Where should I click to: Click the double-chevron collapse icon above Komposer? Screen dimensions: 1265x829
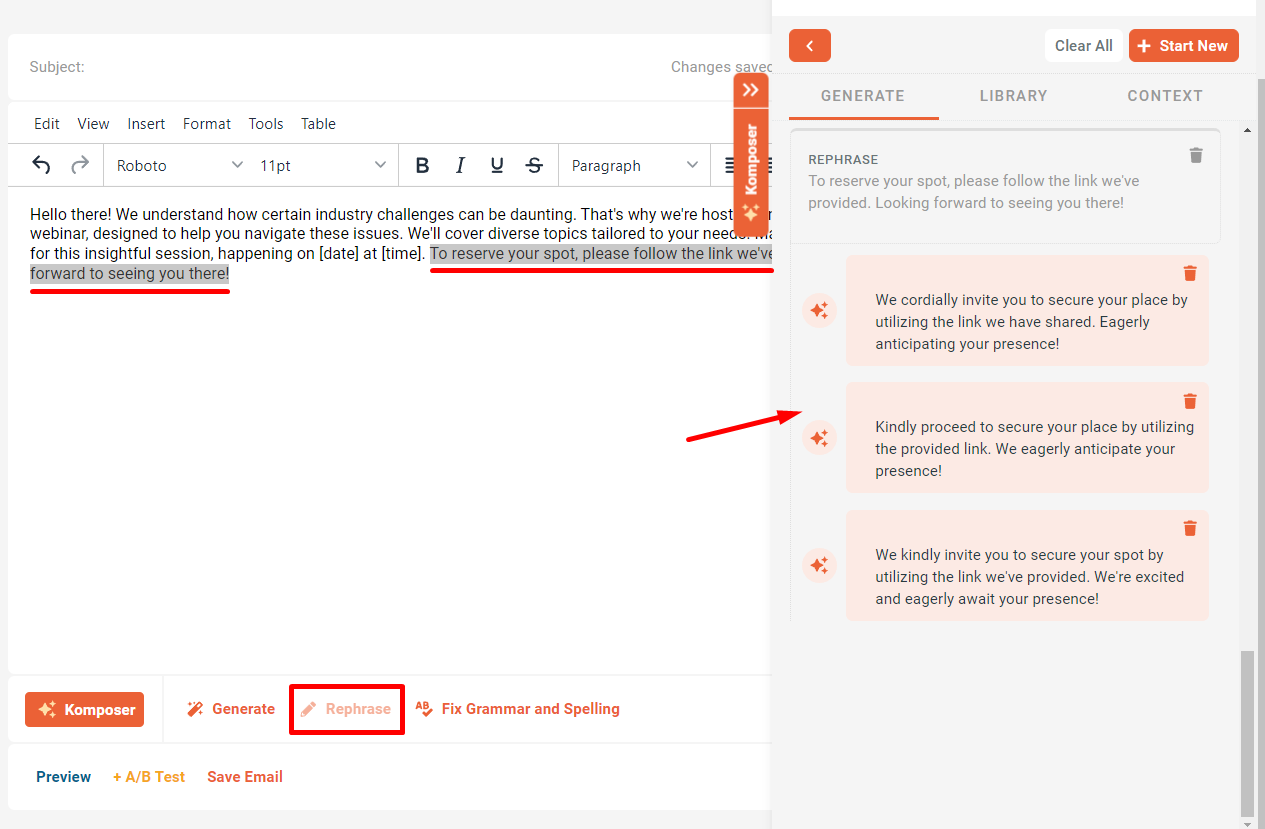click(x=751, y=89)
